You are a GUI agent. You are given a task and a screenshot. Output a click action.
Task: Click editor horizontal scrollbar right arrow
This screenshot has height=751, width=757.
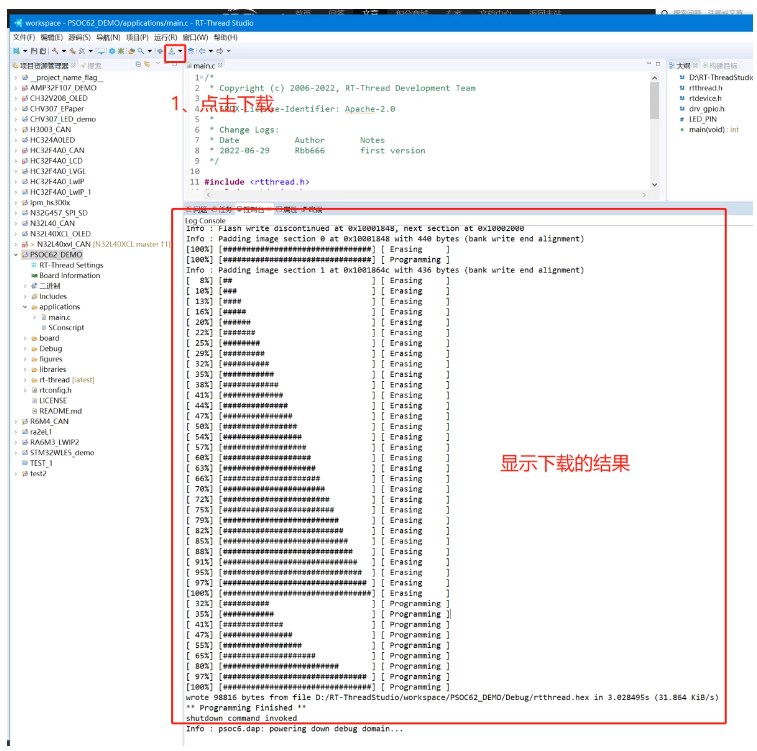tap(644, 195)
